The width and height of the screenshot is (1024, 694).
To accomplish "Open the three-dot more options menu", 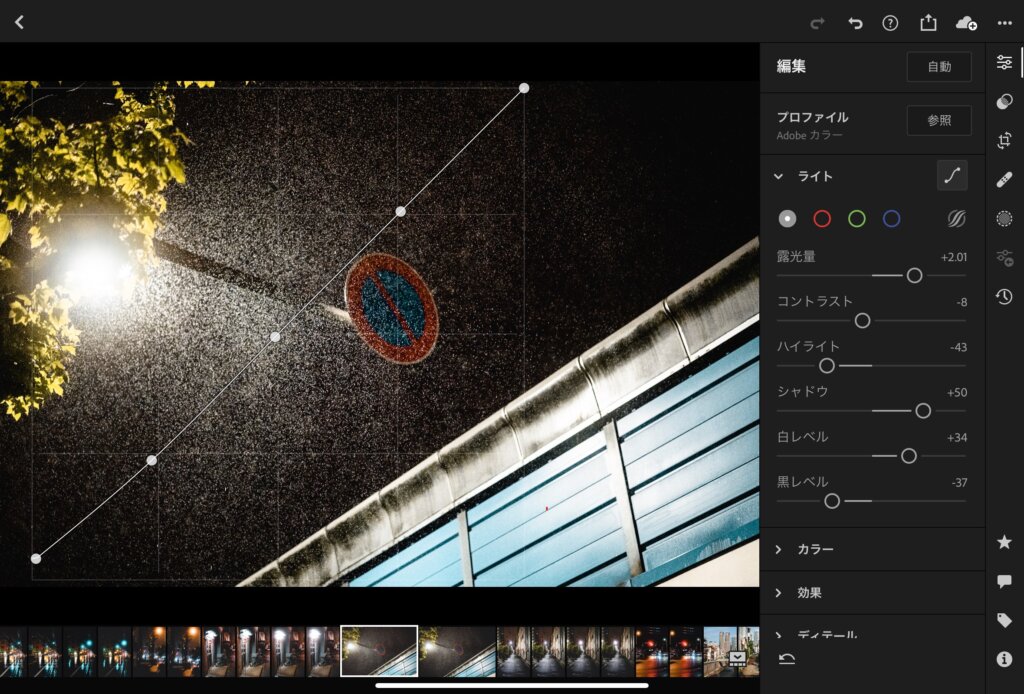I will [x=1004, y=24].
